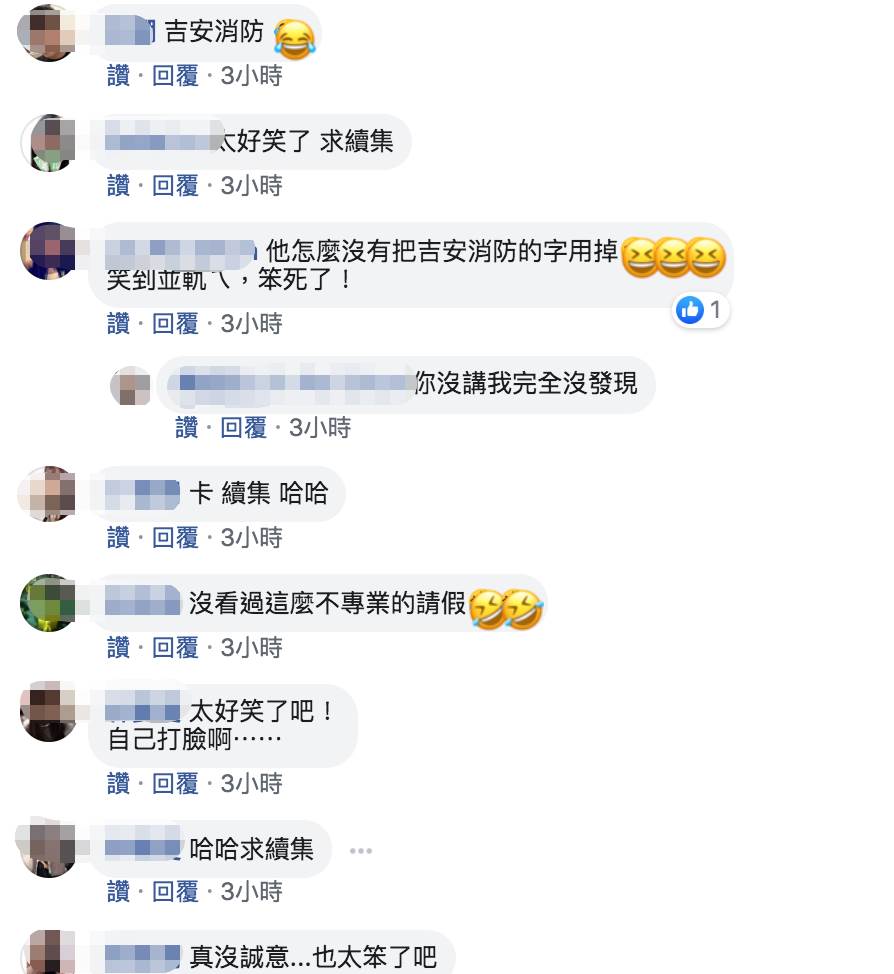This screenshot has height=974, width=894.
Task: Open options menu beside 哈哈求續集 comment
Action: click(360, 850)
